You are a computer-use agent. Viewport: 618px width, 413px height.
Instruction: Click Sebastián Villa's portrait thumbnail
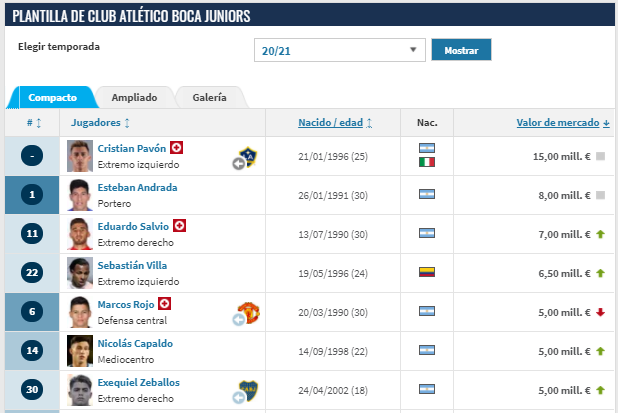(80, 272)
